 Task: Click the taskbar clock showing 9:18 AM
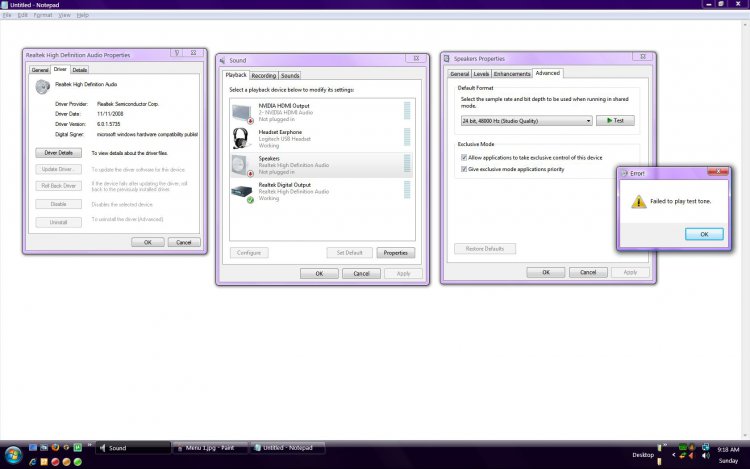point(728,450)
